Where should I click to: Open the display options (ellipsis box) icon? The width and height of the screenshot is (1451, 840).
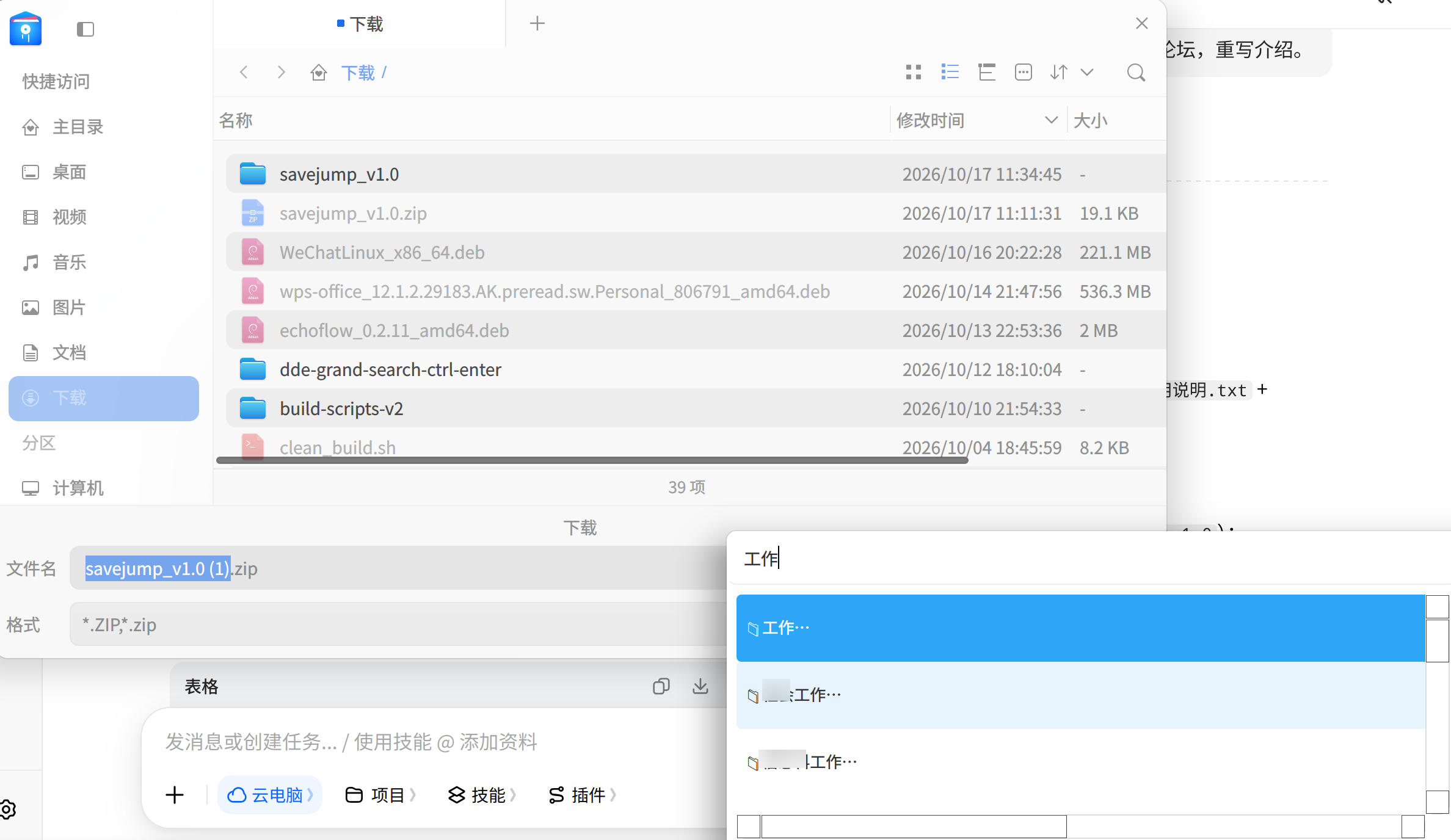1023,73
